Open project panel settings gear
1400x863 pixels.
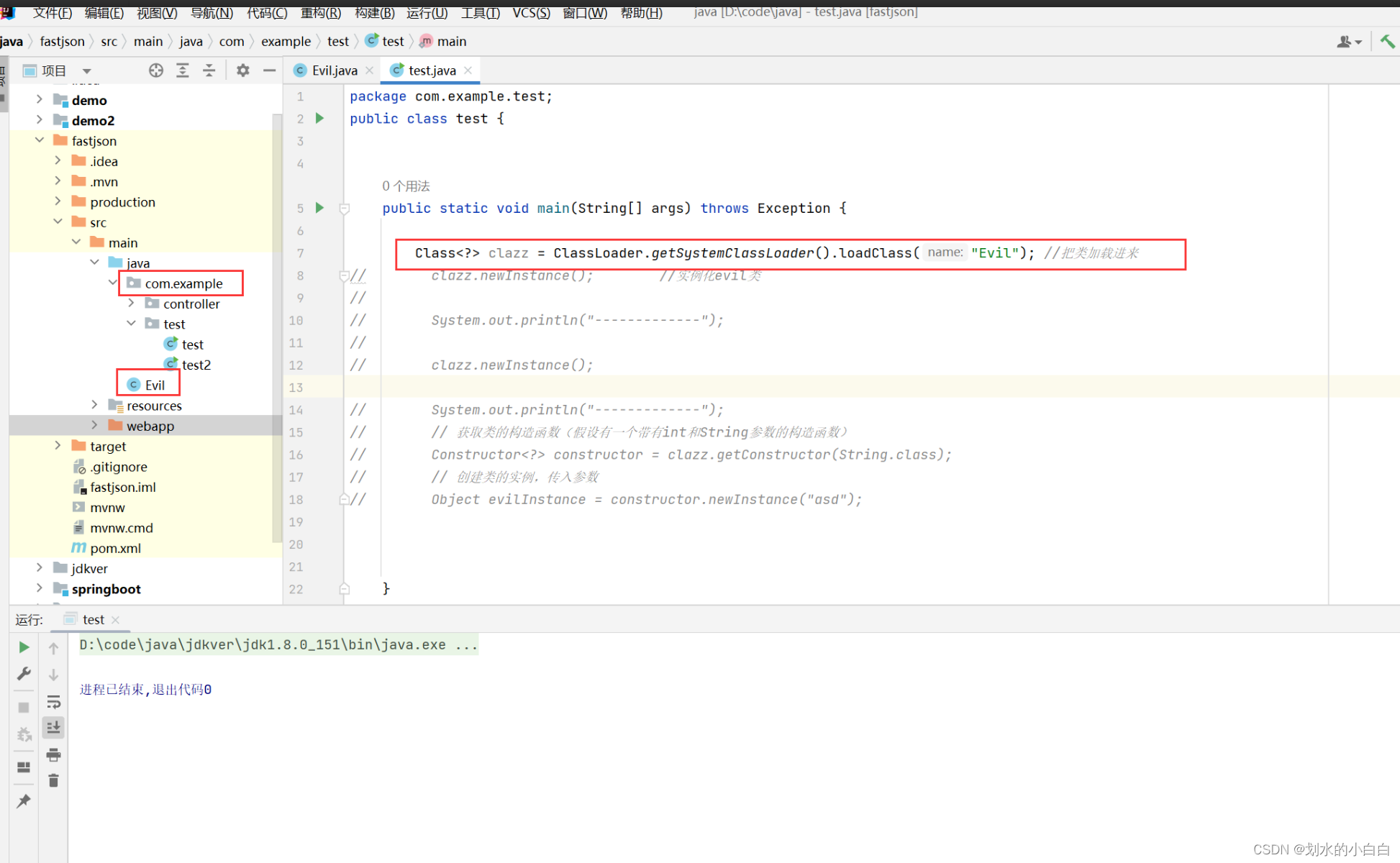click(x=243, y=70)
